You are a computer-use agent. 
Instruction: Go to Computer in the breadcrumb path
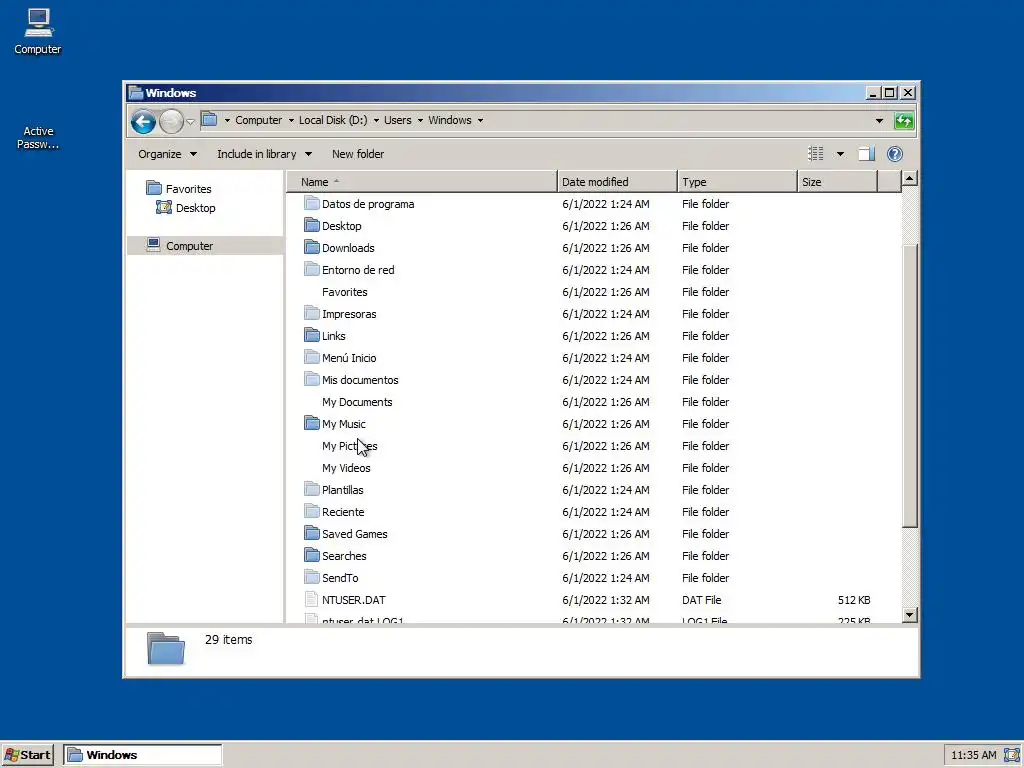[259, 120]
